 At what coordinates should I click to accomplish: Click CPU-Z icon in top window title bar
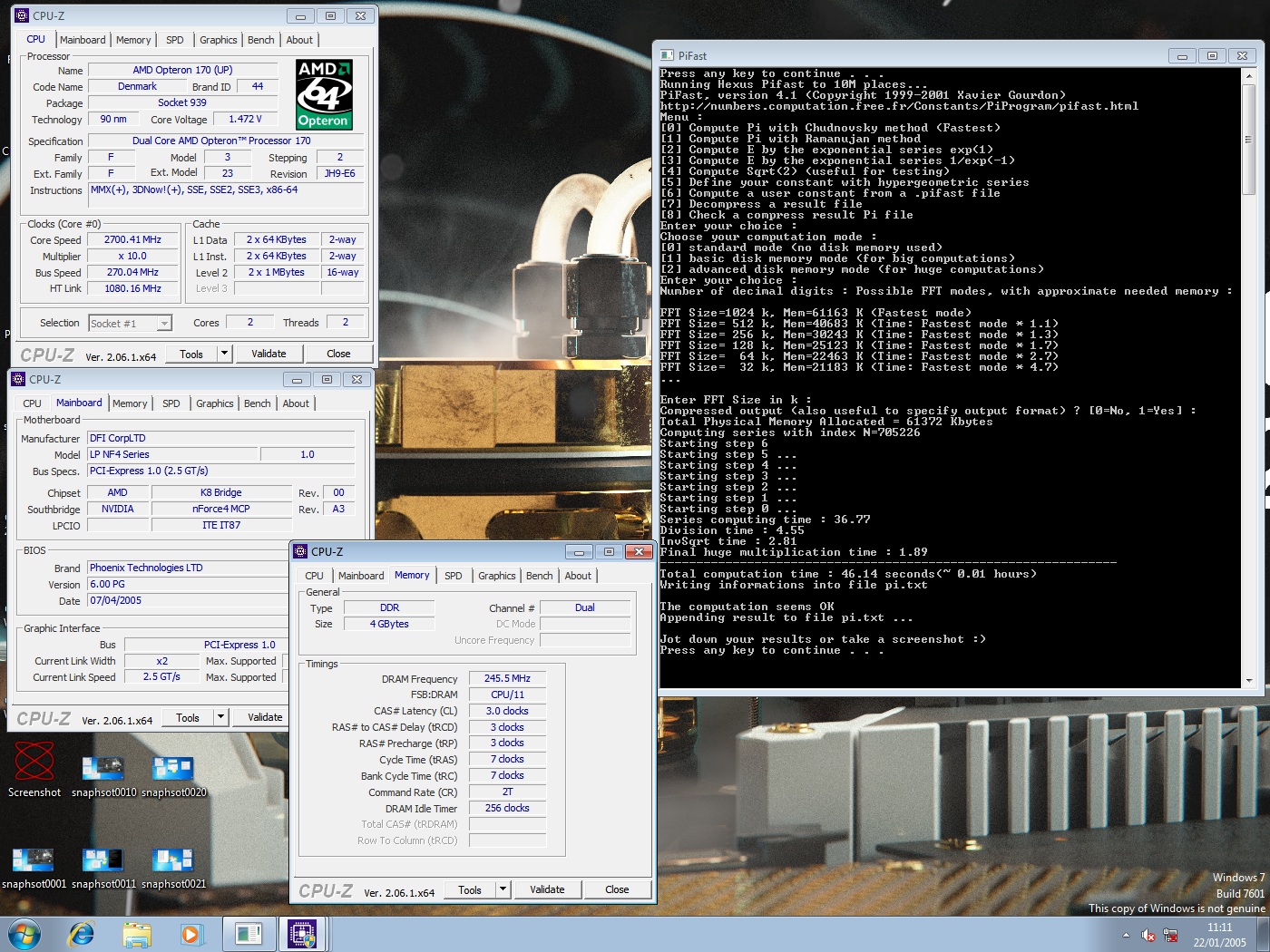tap(22, 15)
